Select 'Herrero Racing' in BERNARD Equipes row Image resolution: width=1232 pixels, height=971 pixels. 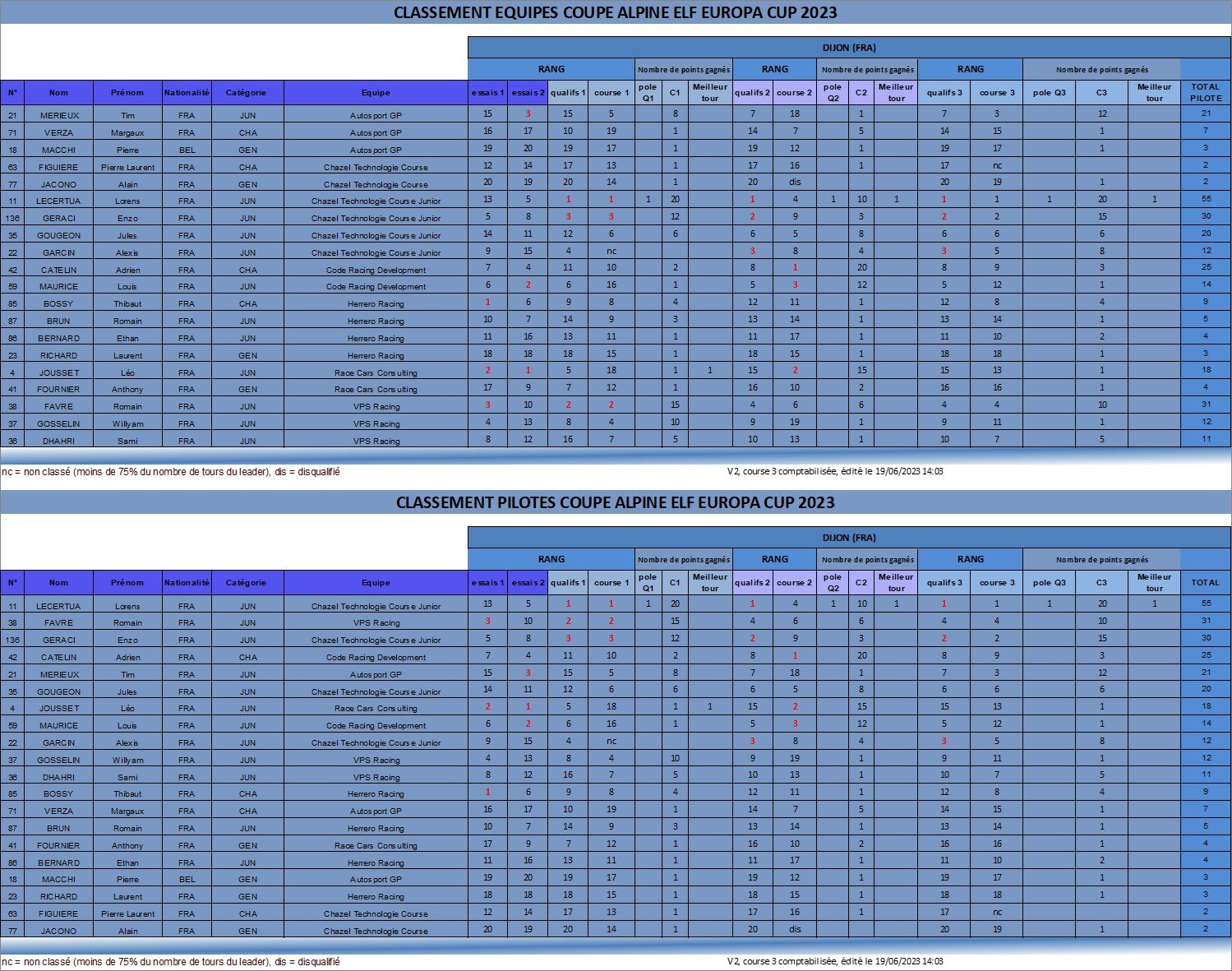pos(376,338)
